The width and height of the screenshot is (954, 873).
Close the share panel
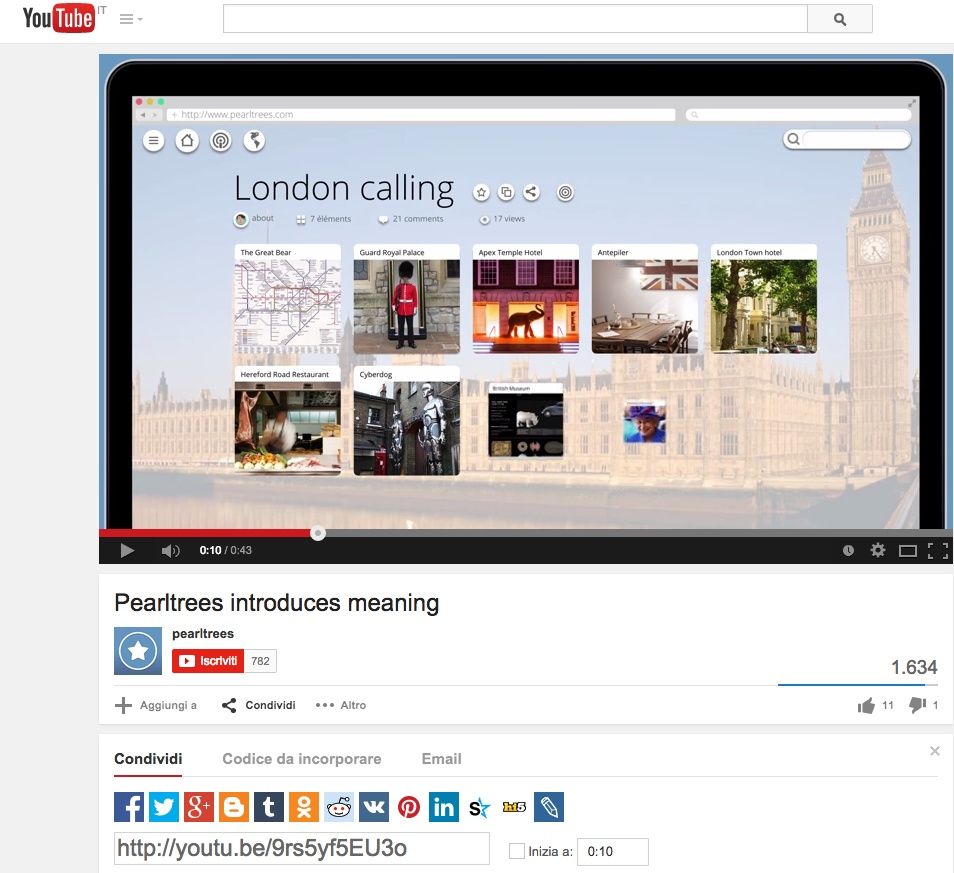[935, 751]
